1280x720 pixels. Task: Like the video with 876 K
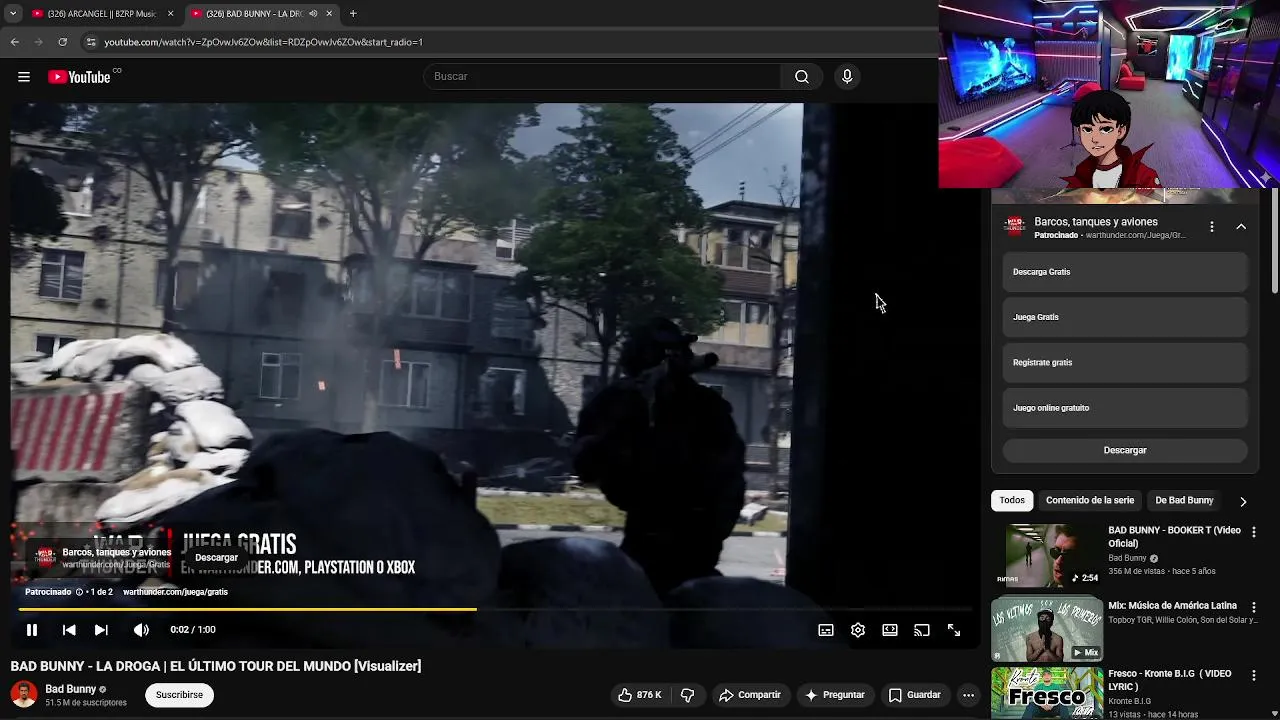pos(640,695)
